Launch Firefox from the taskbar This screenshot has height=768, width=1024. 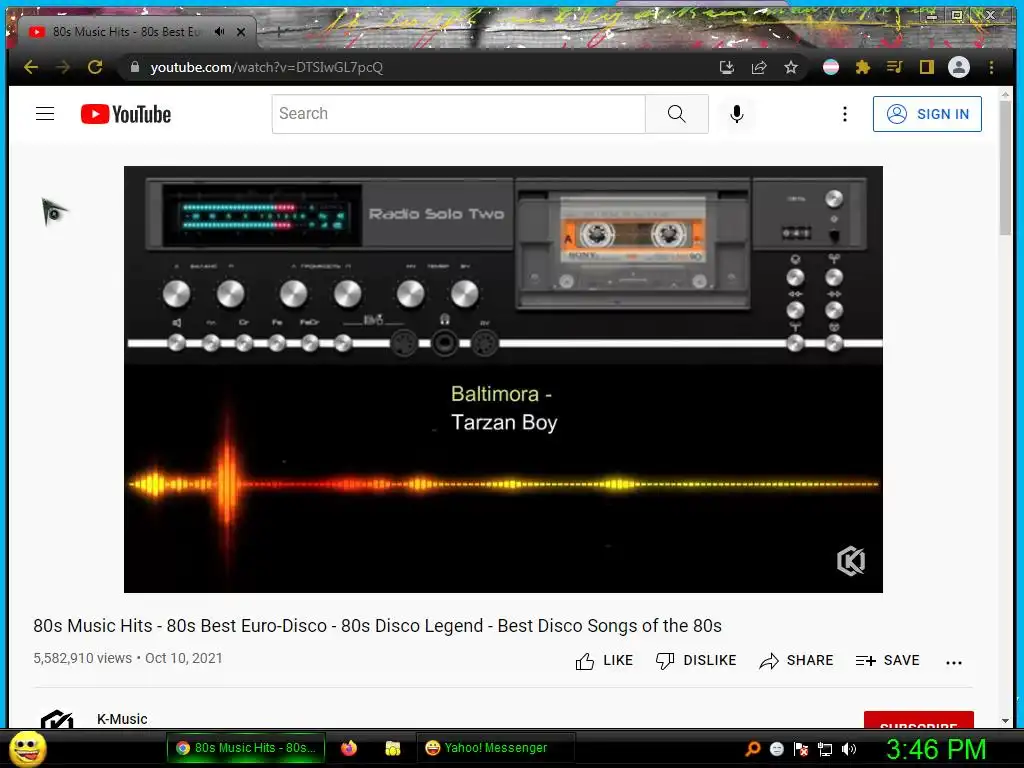click(x=349, y=748)
